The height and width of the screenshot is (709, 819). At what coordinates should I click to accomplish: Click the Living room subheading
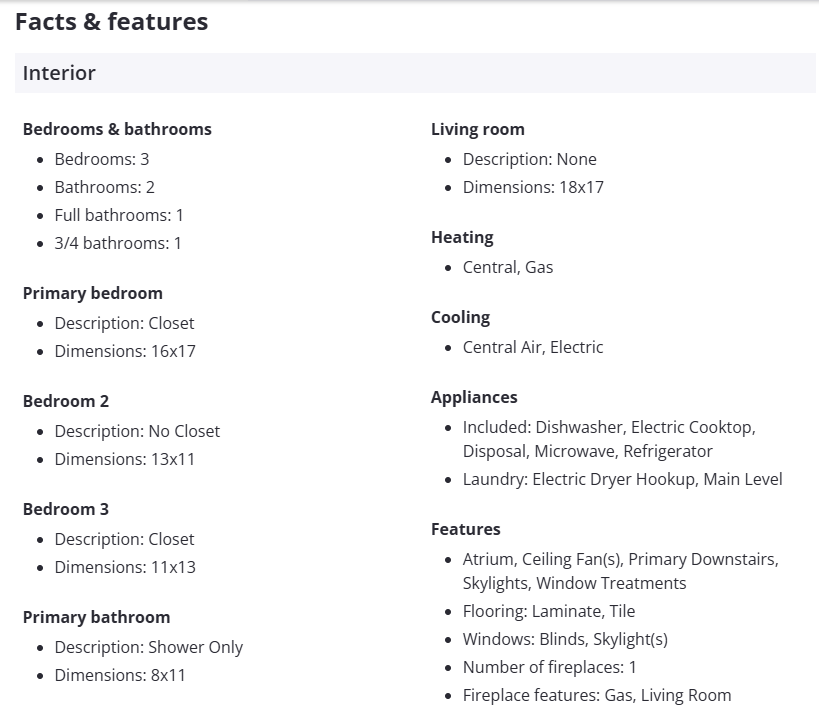coord(477,129)
